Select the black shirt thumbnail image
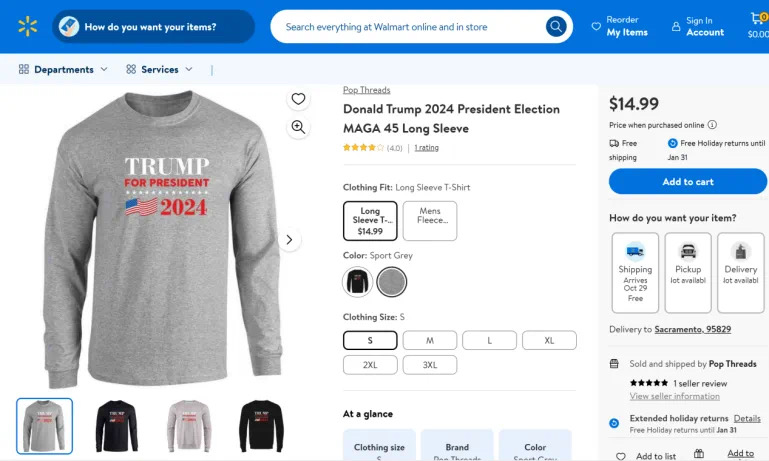 [117, 425]
